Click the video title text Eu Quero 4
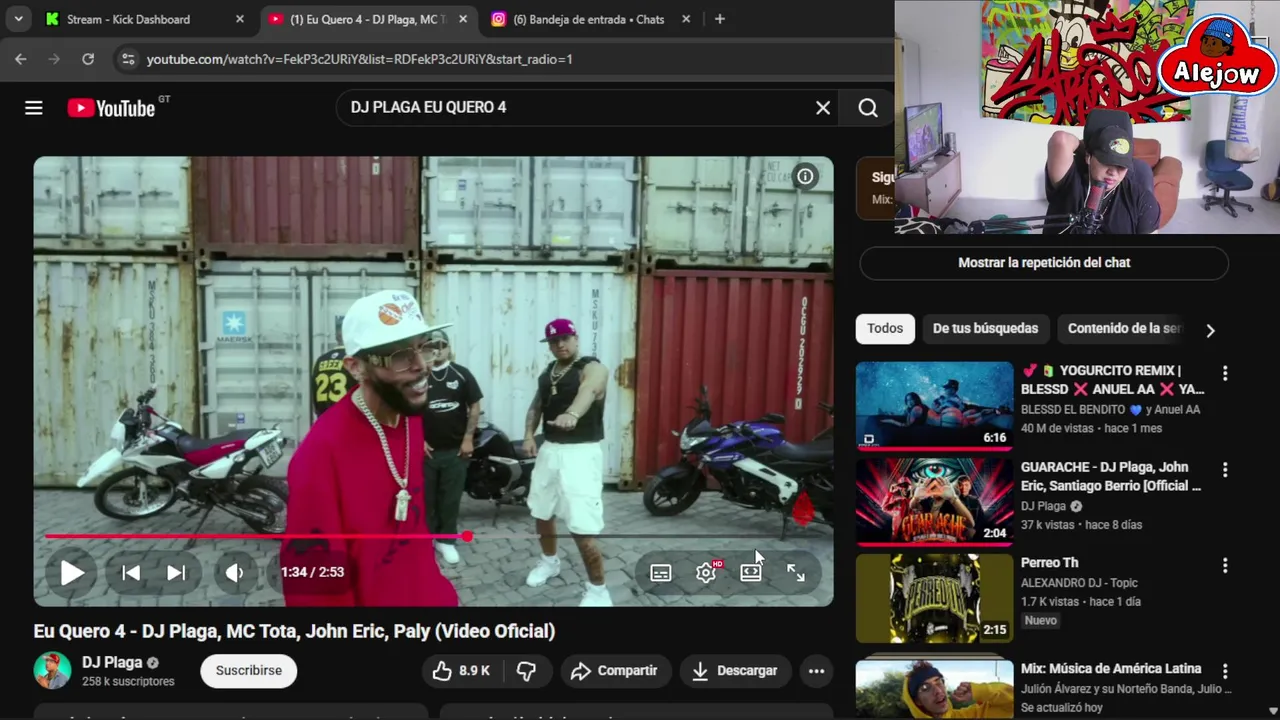 pos(294,631)
